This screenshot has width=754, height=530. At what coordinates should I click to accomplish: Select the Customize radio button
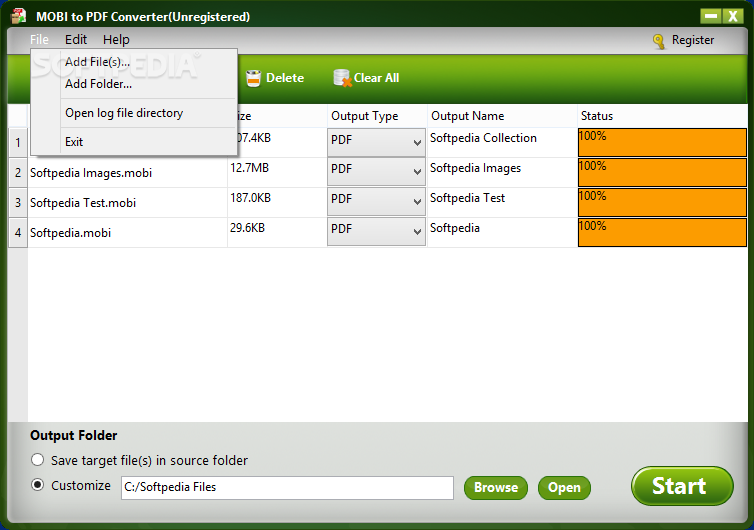[38, 485]
